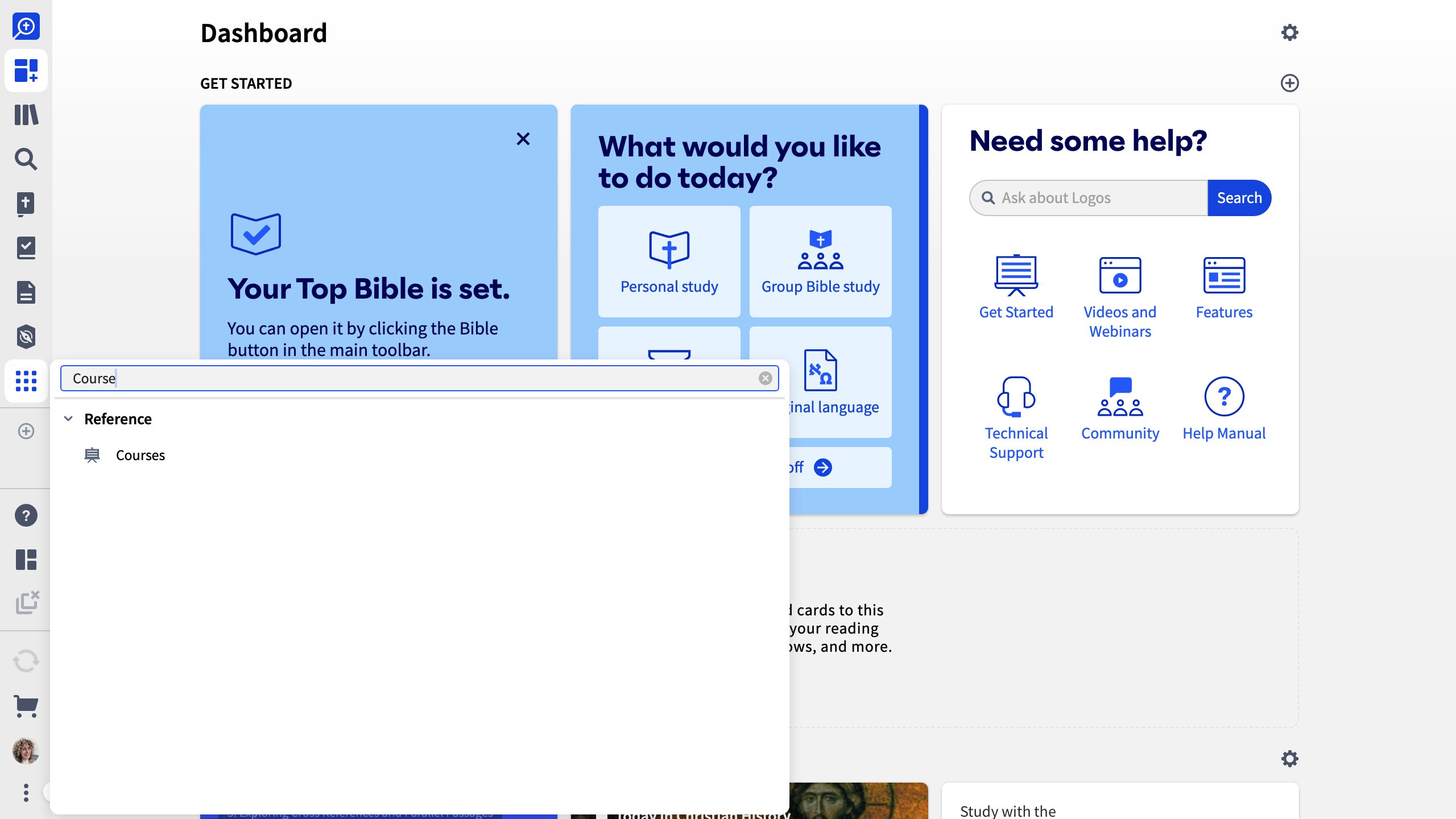
Task: Choose Personal study
Action: (669, 262)
